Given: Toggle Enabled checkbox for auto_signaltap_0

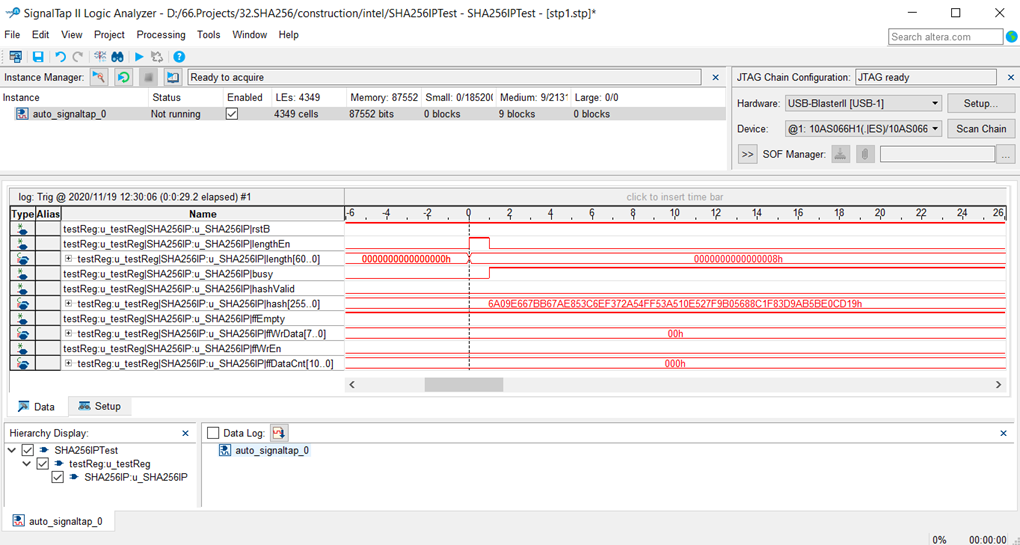Looking at the screenshot, I should [232, 114].
